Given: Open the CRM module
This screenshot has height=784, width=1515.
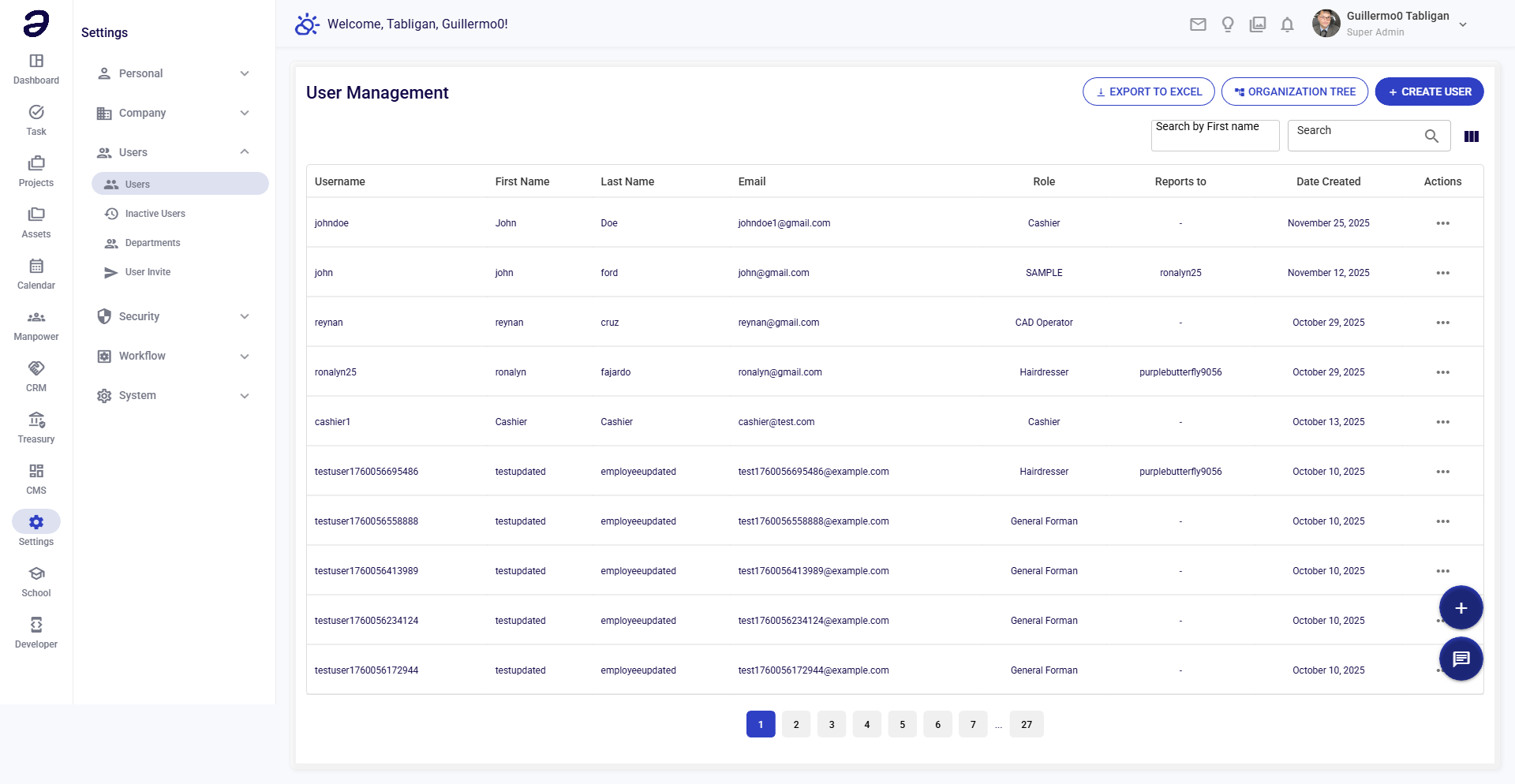Looking at the screenshot, I should 36,376.
